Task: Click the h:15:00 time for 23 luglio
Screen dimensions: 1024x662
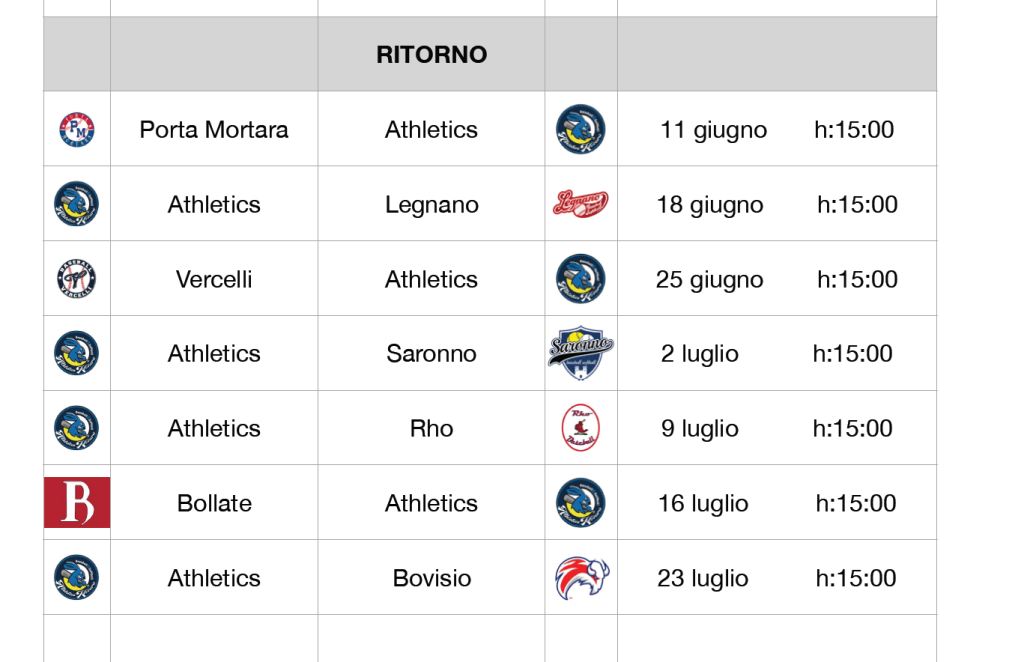Action: coord(856,578)
